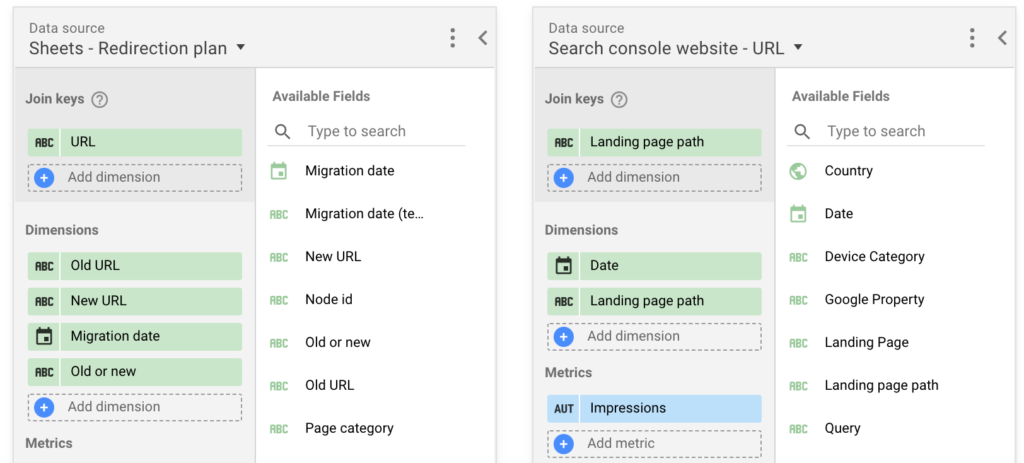Open the three-dot menu of the Search console data source
The image size is (1024, 463).
(972, 38)
